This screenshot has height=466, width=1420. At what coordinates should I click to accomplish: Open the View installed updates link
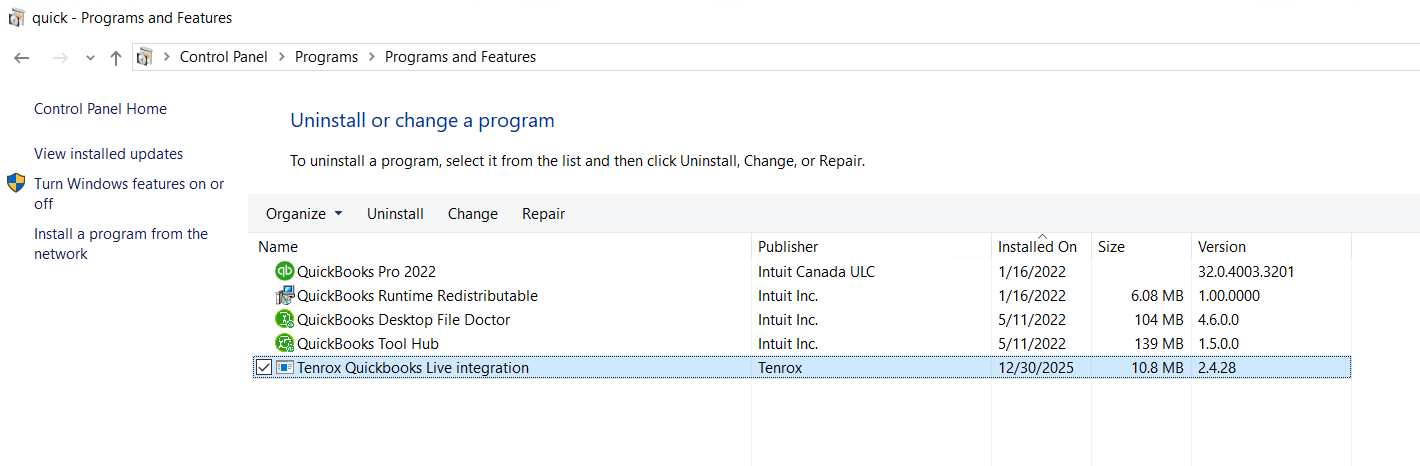click(x=108, y=154)
